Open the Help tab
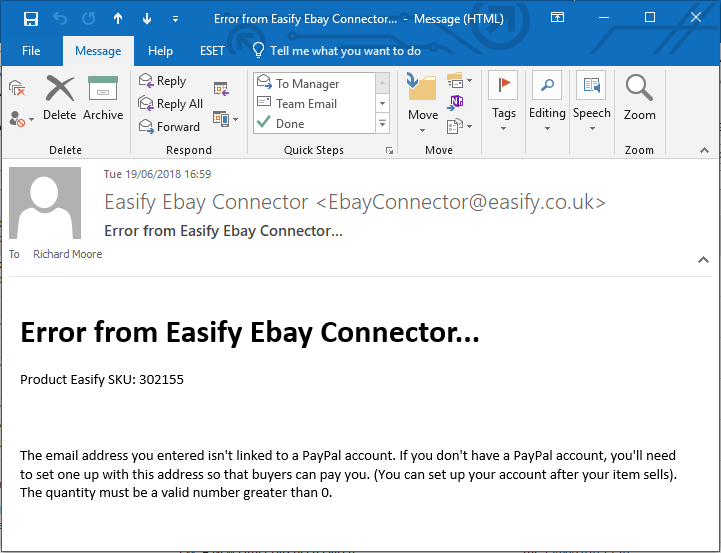721x553 pixels. pos(160,51)
